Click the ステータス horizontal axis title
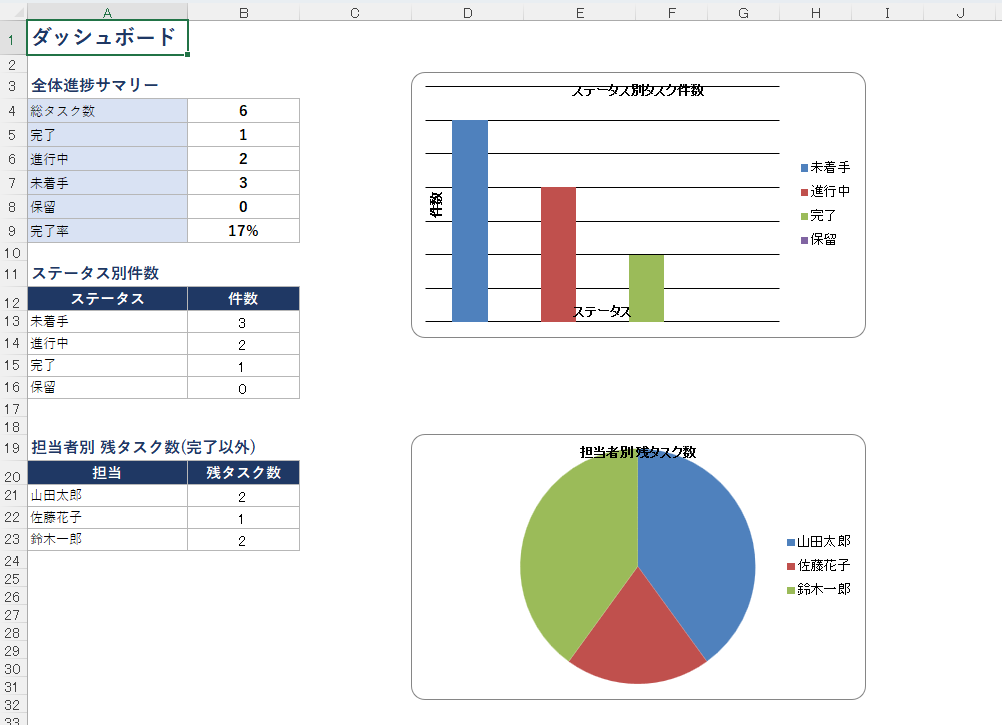The image size is (1002, 725). pos(601,312)
